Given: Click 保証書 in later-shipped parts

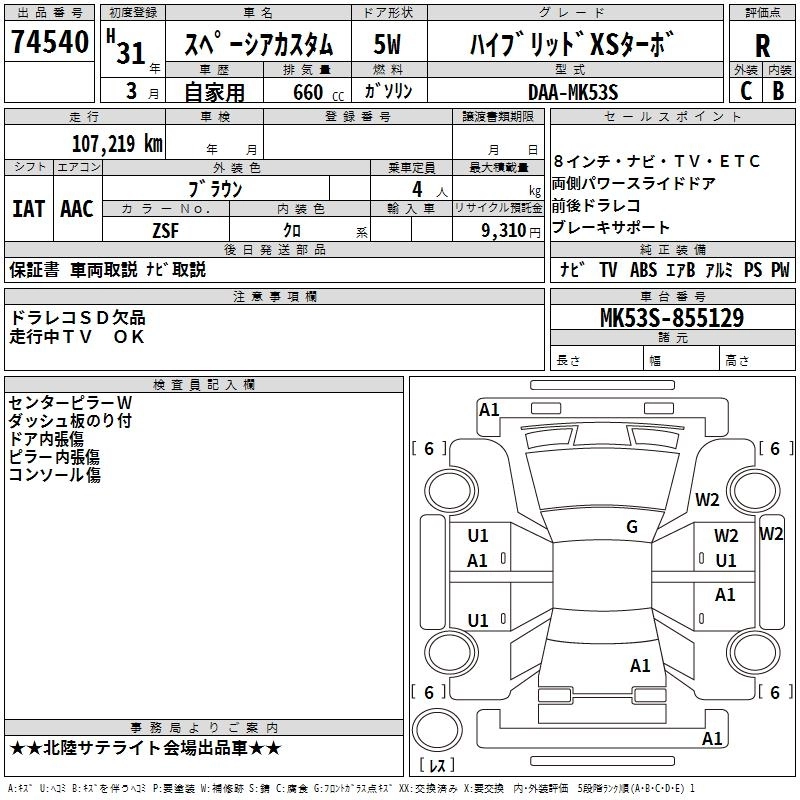Looking at the screenshot, I should coord(34,269).
